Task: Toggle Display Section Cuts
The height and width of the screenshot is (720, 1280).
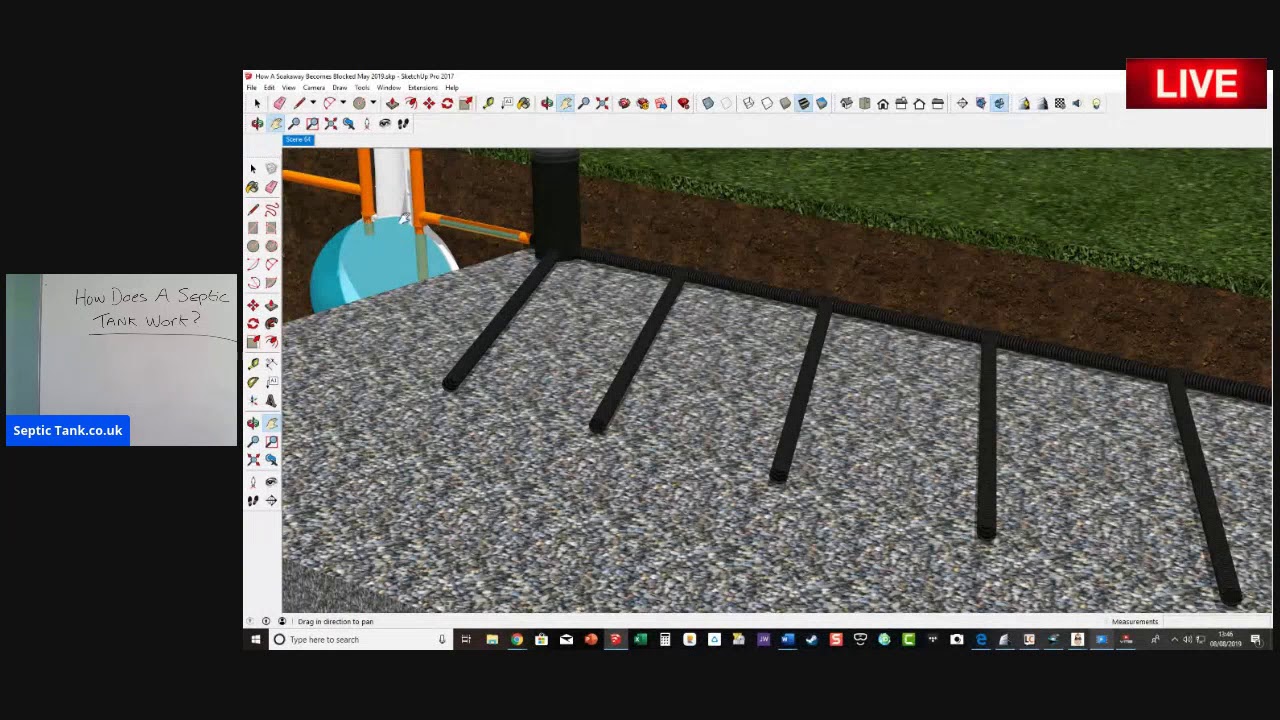Action: click(x=999, y=103)
